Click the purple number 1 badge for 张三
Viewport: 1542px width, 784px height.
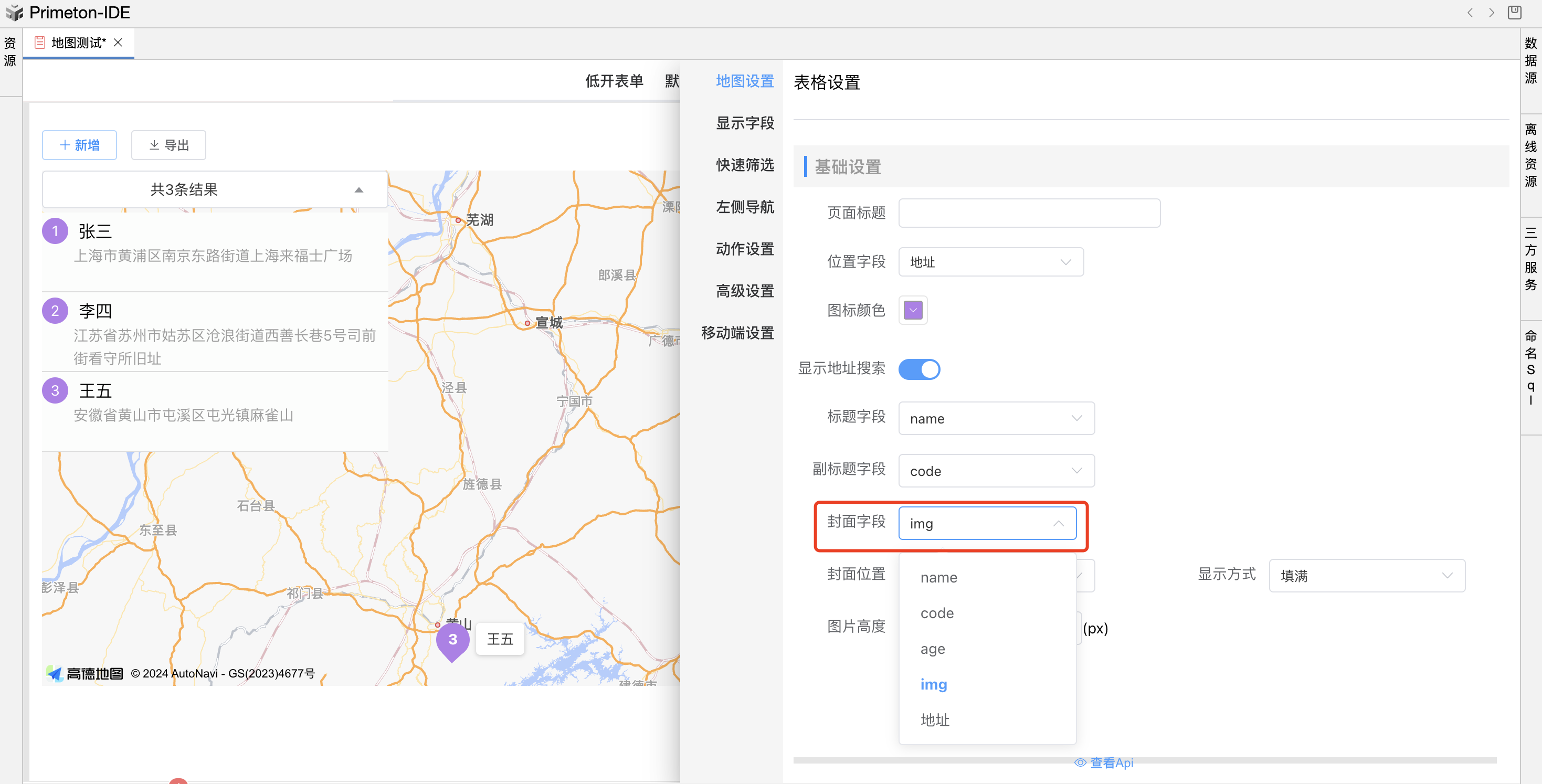(55, 231)
